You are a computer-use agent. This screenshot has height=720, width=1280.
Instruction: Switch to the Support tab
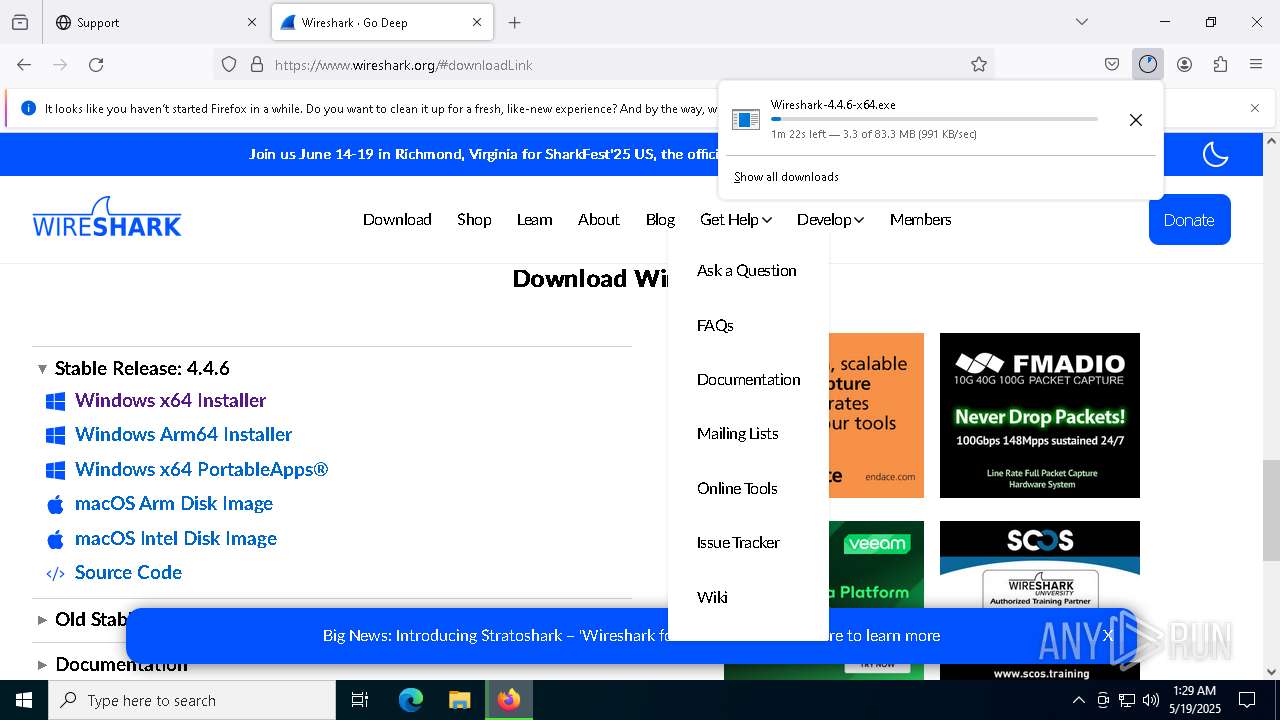pos(155,22)
